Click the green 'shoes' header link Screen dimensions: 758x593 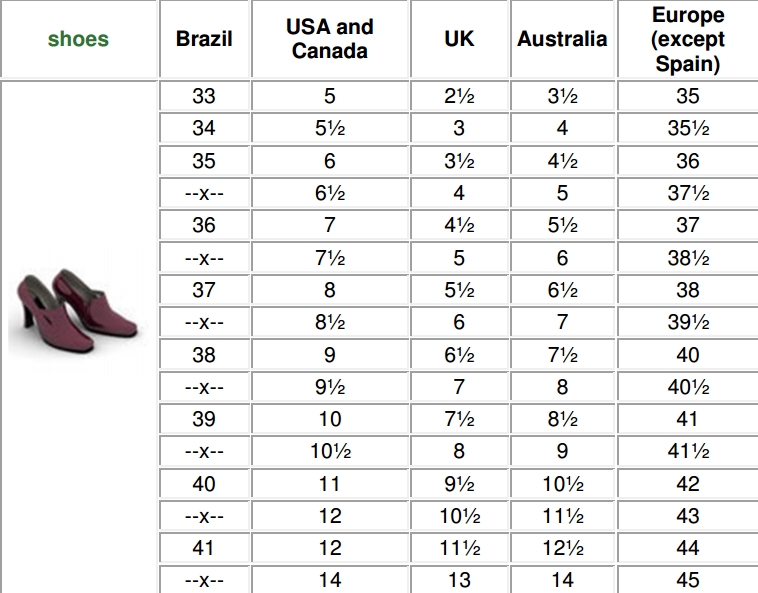click(x=78, y=39)
